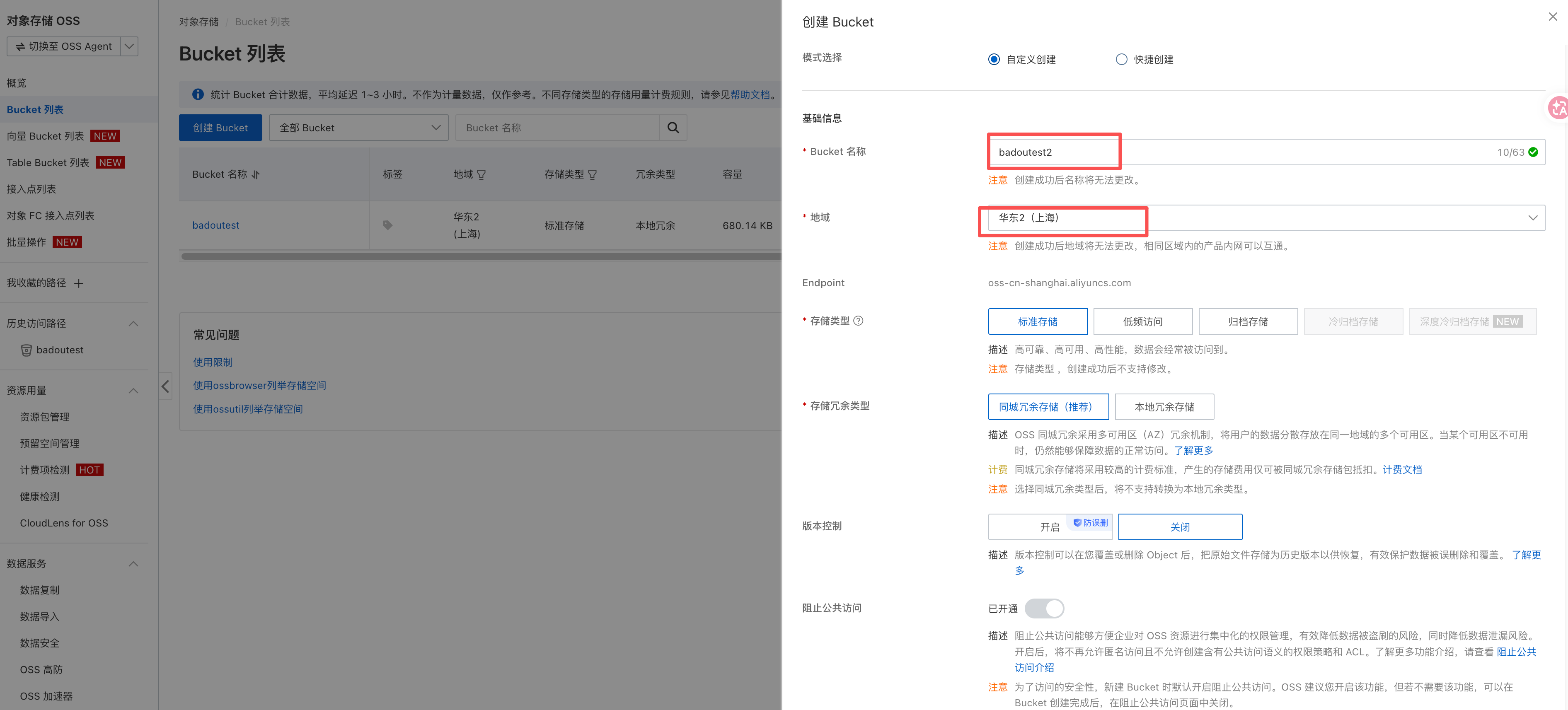Click the plus icon beside 我收藏的路径
Screen dimensions: 1568x710
[x=78, y=283]
